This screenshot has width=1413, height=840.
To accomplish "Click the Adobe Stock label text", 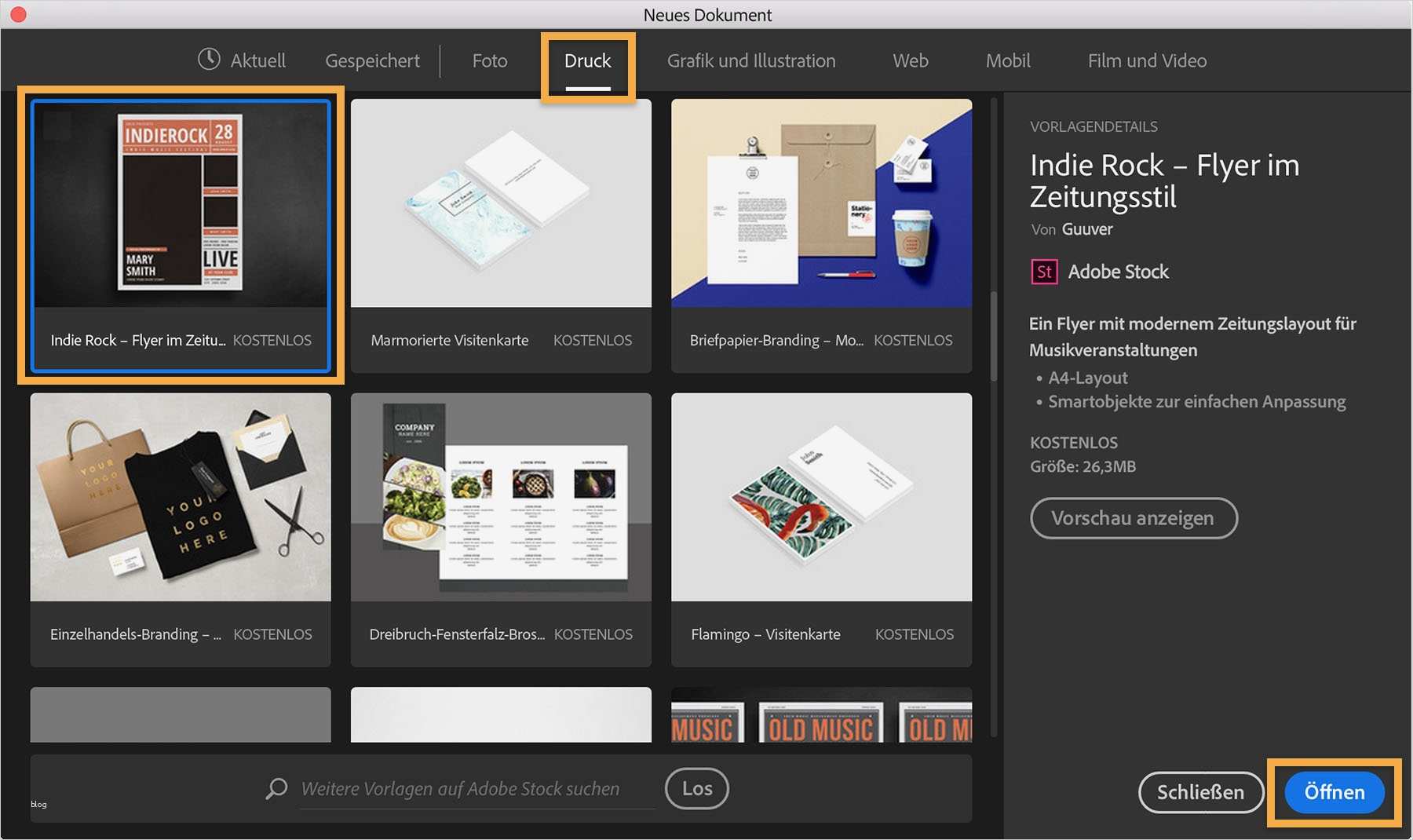I will [1118, 272].
